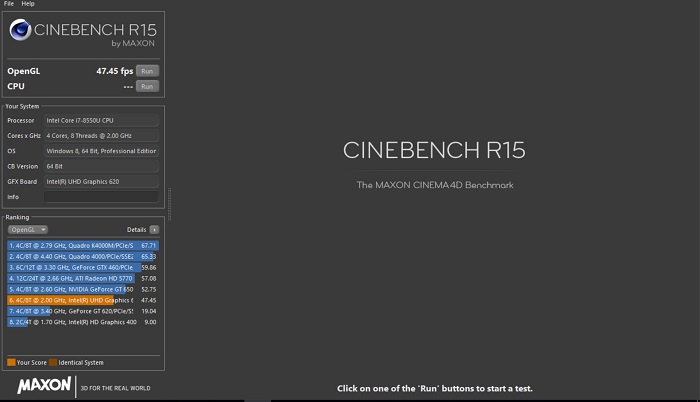This screenshot has height=402, width=700.
Task: Click the Identical System legend swatch
Action: point(53,362)
